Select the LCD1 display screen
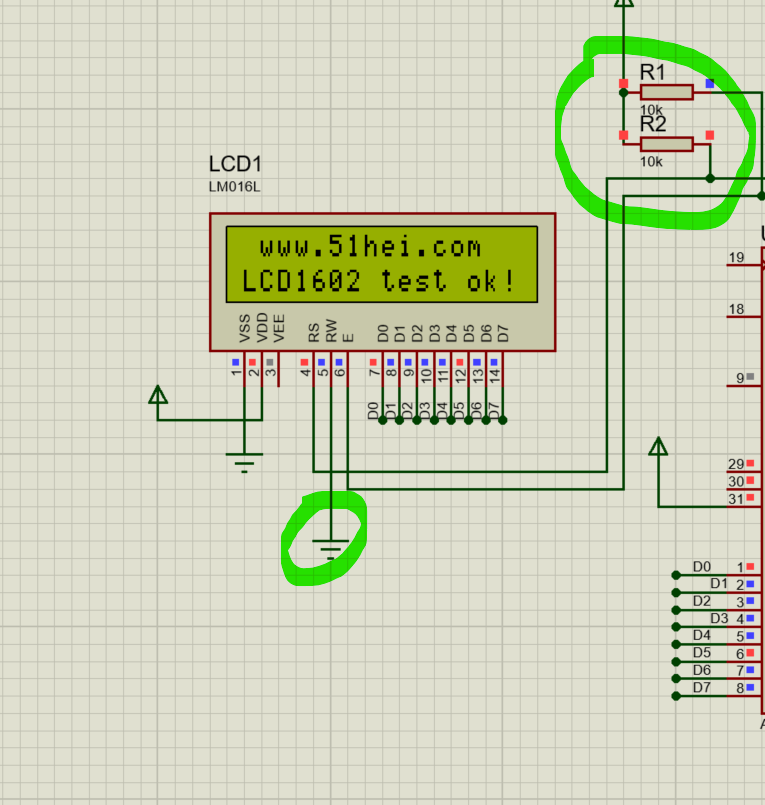Screen dimensions: 765x805 382,264
